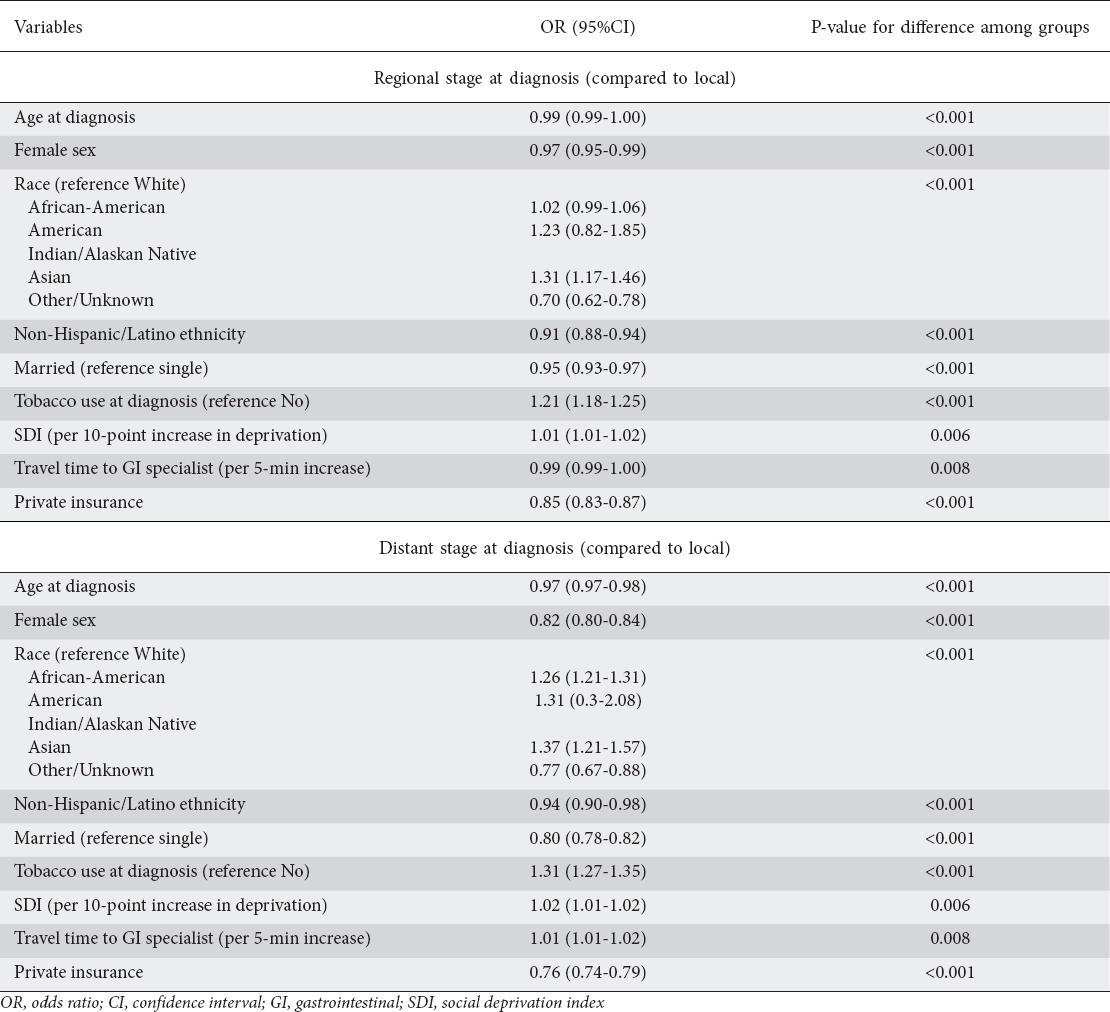Click the value 0.77 (0.67-0.88)
The image size is (1110, 1012).
(x=588, y=770)
